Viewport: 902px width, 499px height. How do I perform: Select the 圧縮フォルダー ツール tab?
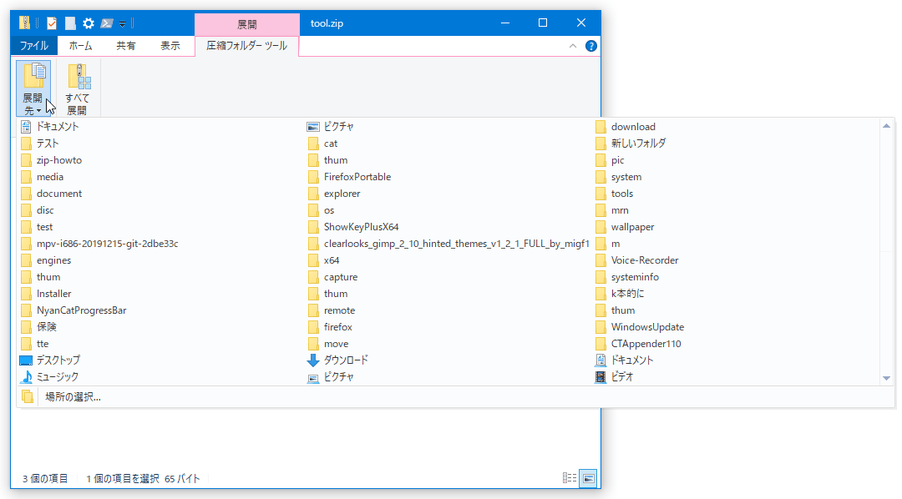pos(247,46)
